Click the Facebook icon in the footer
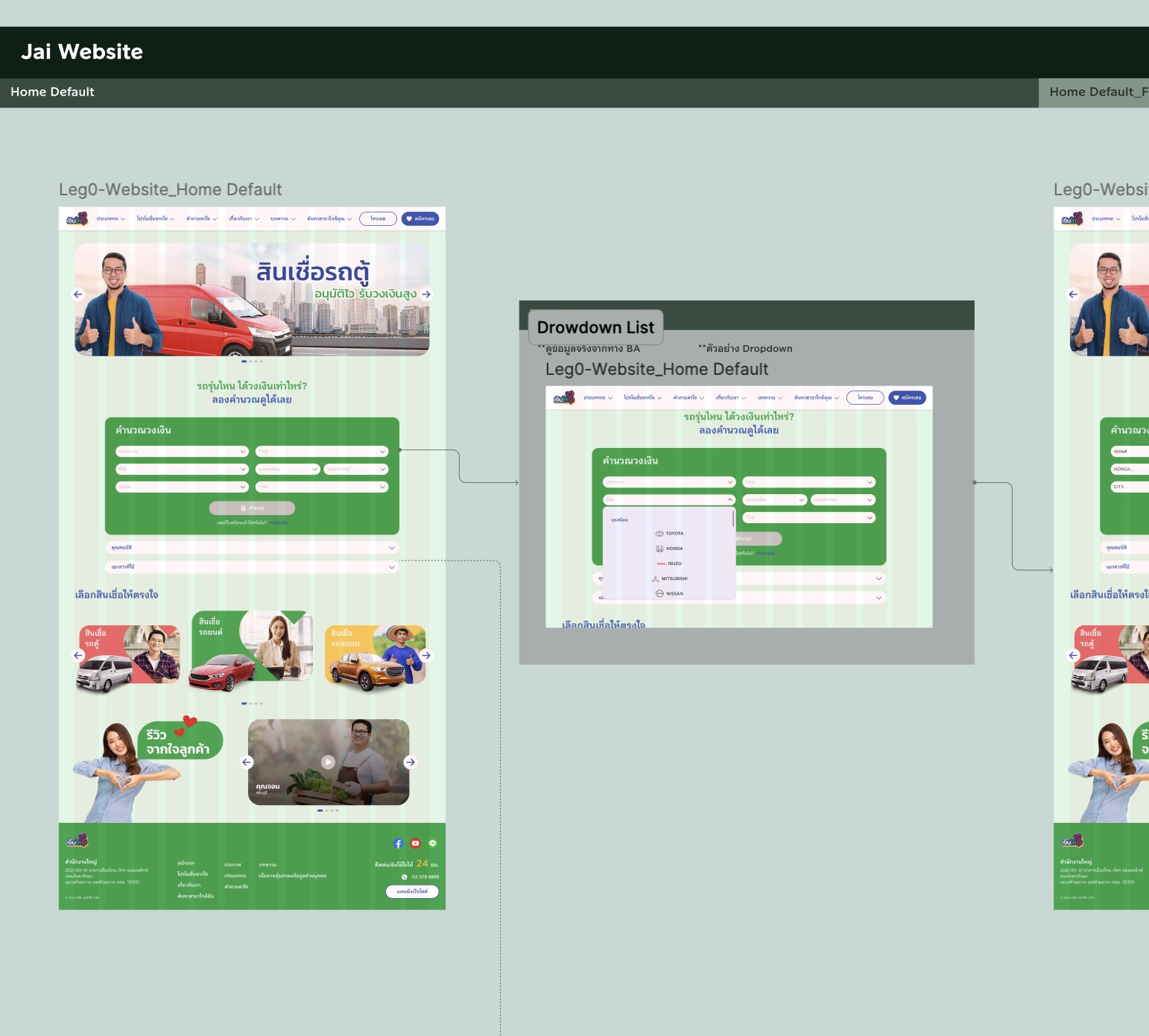The height and width of the screenshot is (1036, 1149). click(x=398, y=844)
